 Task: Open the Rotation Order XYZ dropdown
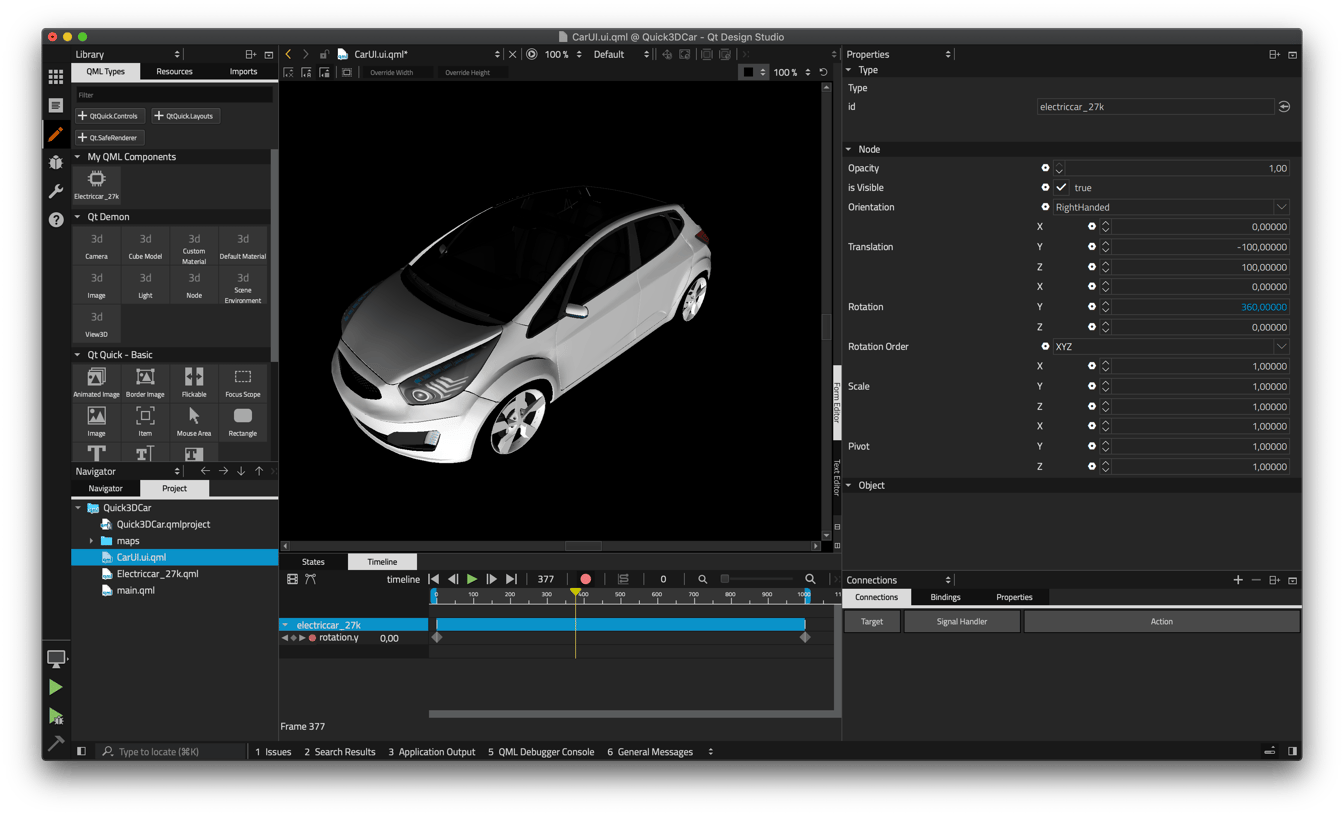(1171, 347)
